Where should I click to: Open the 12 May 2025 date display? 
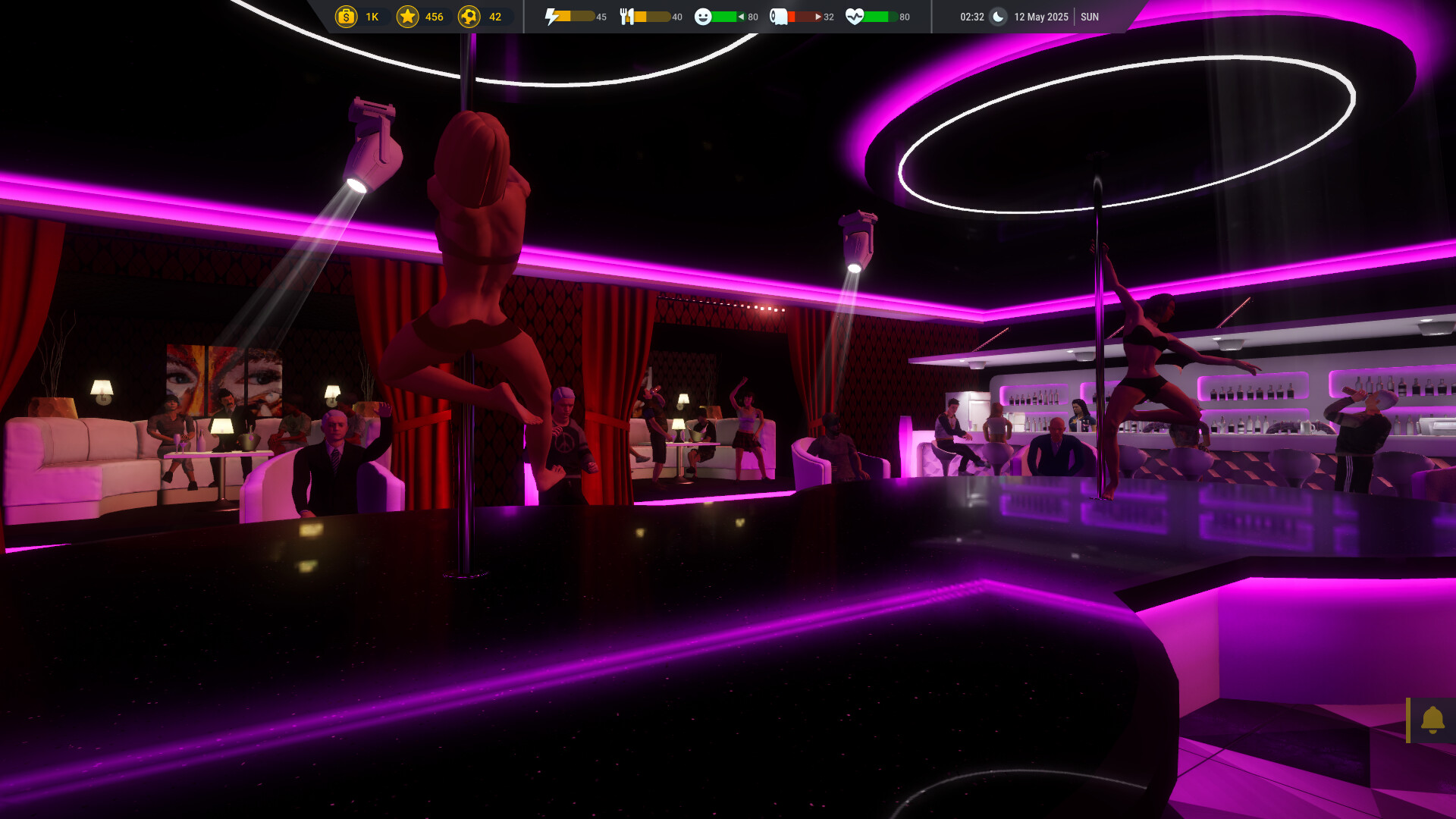pyautogui.click(x=1041, y=16)
